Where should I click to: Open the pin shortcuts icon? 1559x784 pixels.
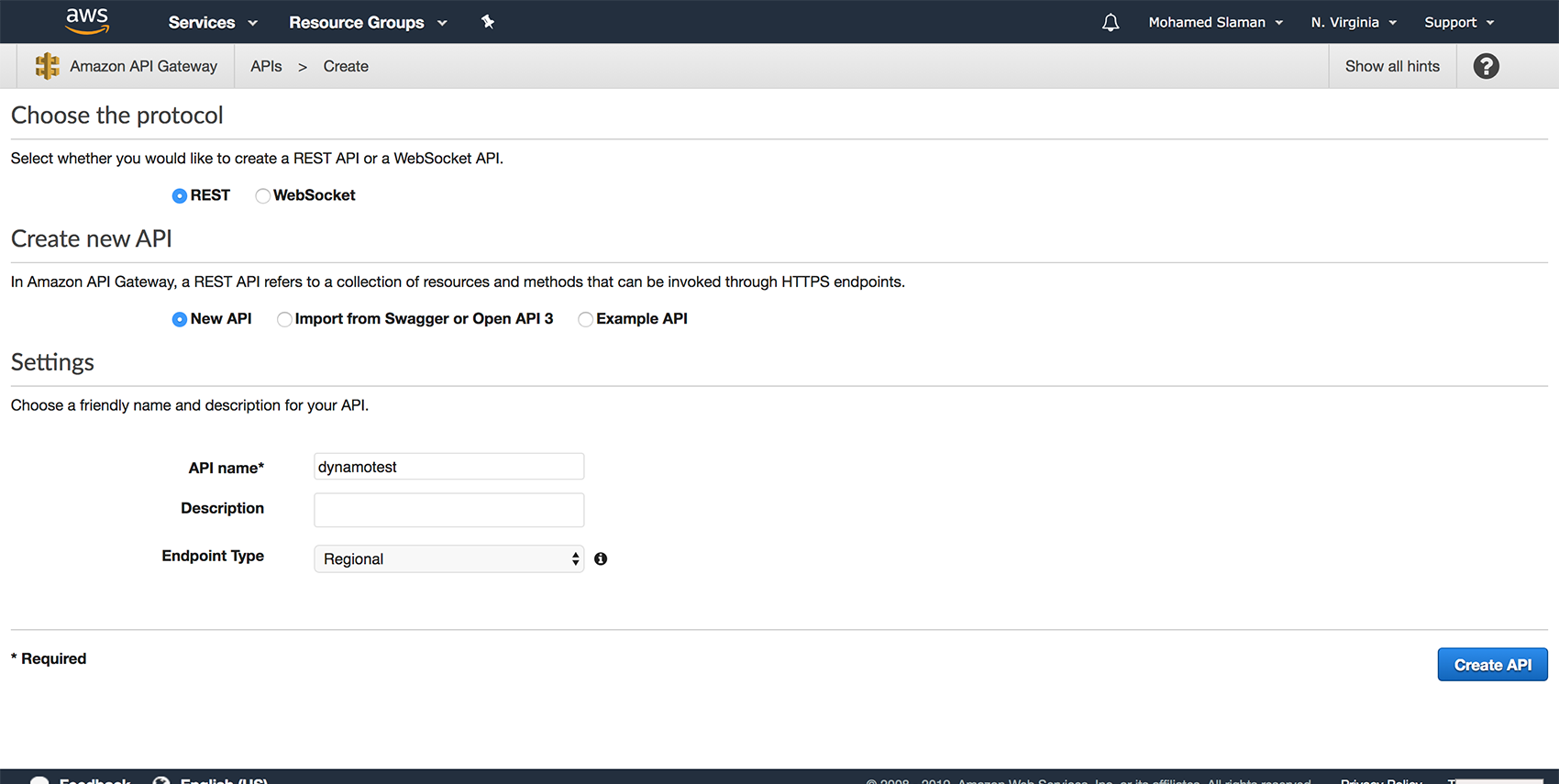pyautogui.click(x=488, y=22)
